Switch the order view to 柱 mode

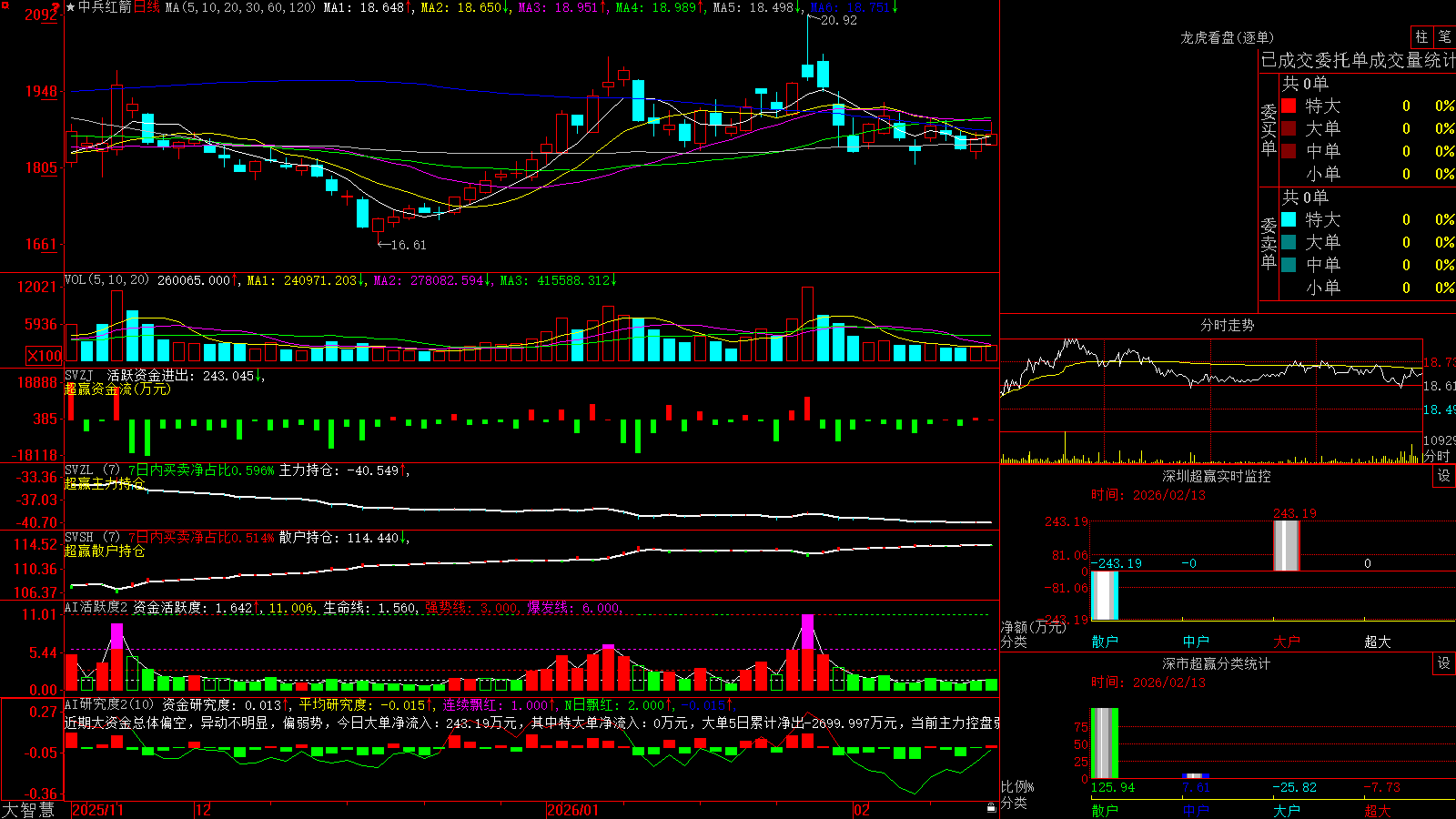1421,37
